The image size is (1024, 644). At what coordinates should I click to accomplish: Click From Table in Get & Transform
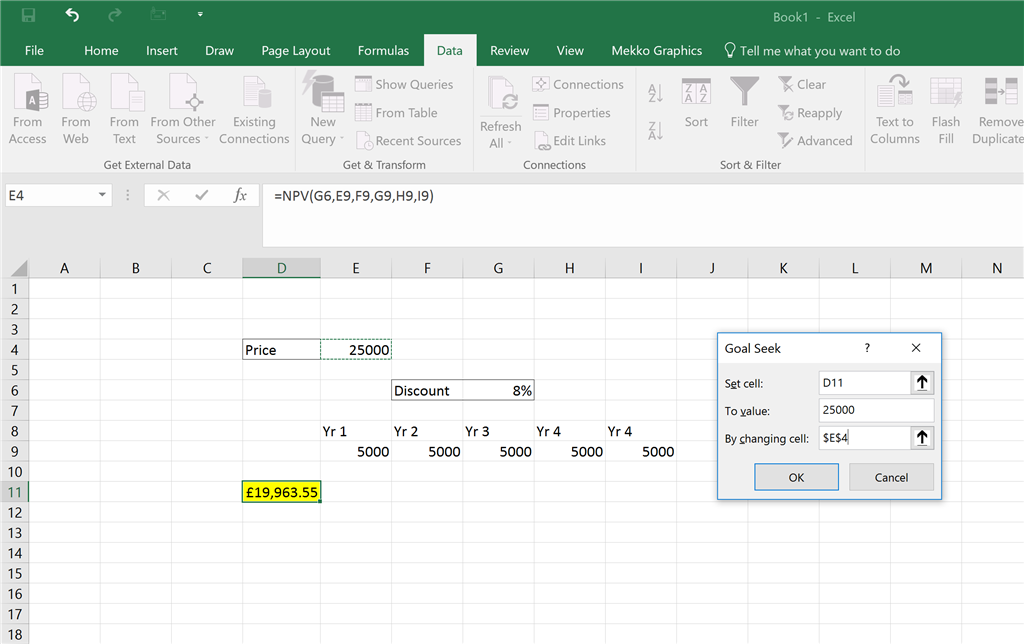click(x=396, y=112)
